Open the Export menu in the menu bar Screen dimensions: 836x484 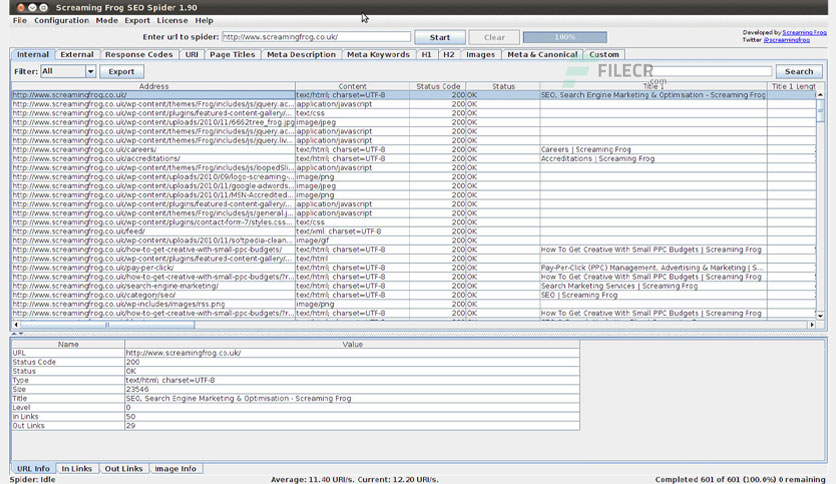point(137,20)
